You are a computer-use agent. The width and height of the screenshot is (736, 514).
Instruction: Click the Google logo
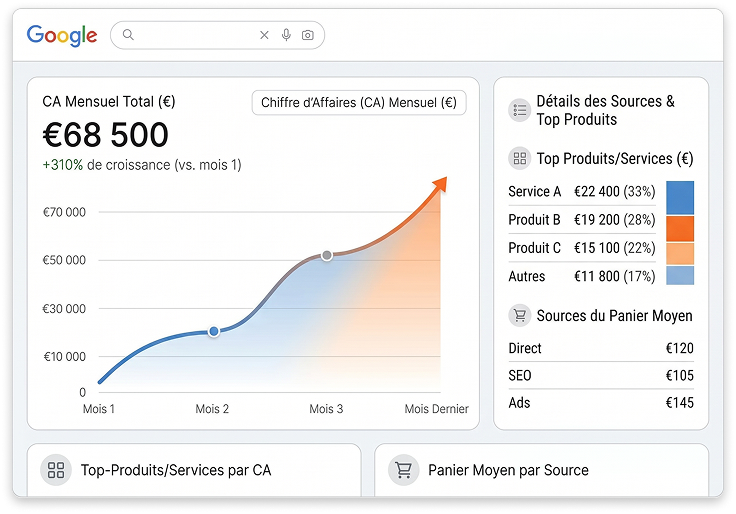coord(62,36)
